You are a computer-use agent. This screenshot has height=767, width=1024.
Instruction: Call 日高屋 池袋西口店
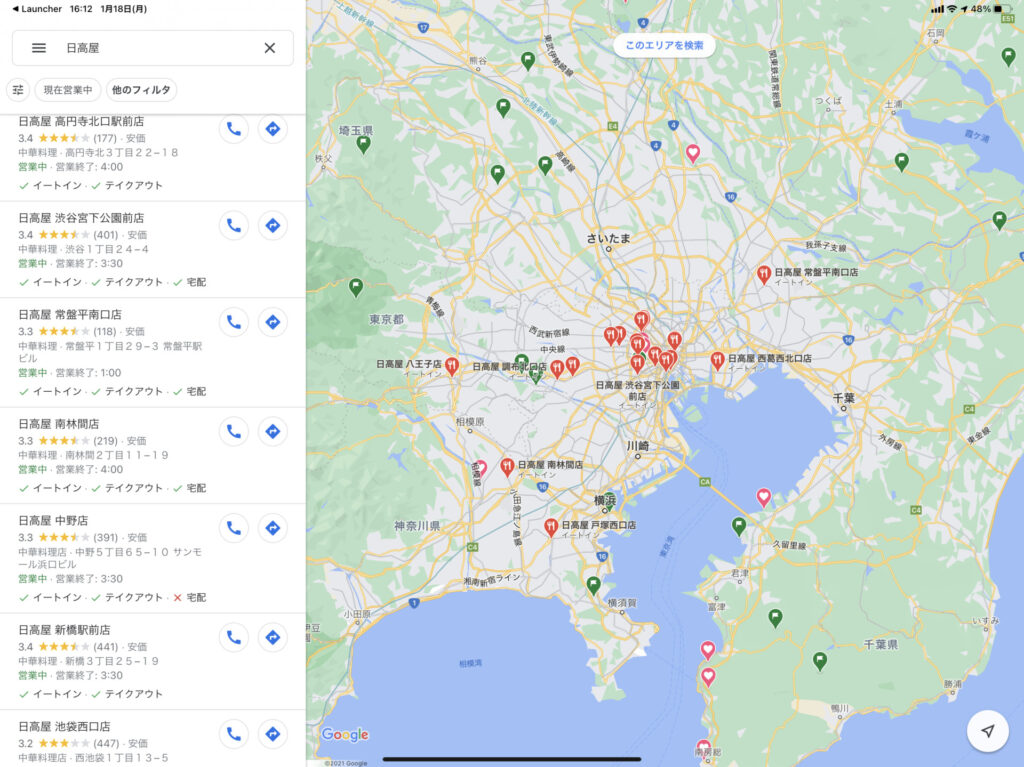click(234, 734)
